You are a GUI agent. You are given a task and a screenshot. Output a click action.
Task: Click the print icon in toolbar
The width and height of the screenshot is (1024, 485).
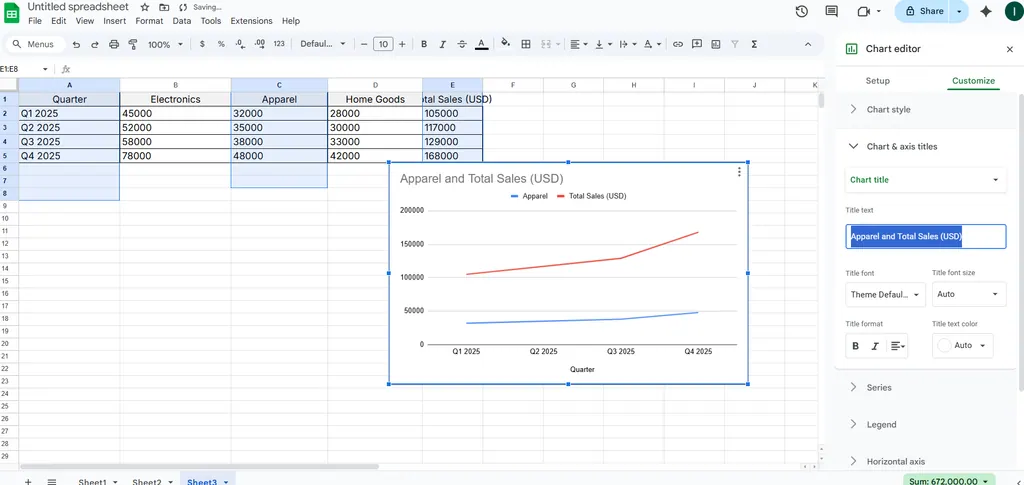click(113, 44)
